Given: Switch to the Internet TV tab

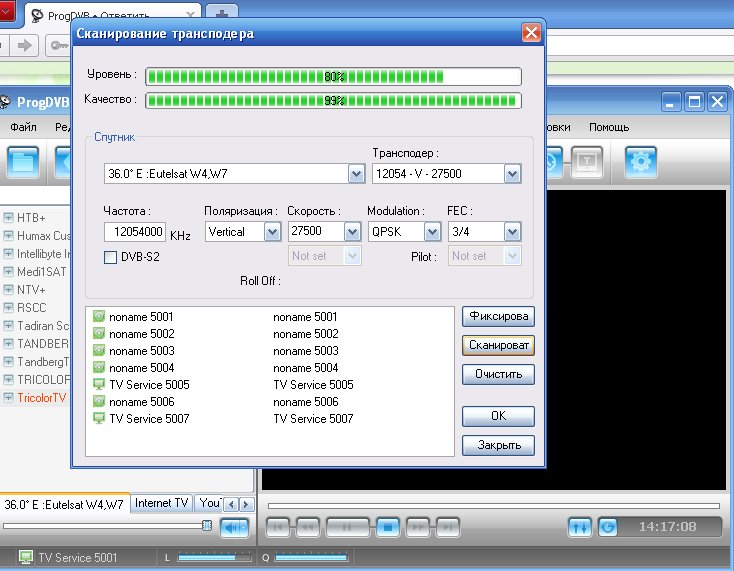Looking at the screenshot, I should coord(161,503).
